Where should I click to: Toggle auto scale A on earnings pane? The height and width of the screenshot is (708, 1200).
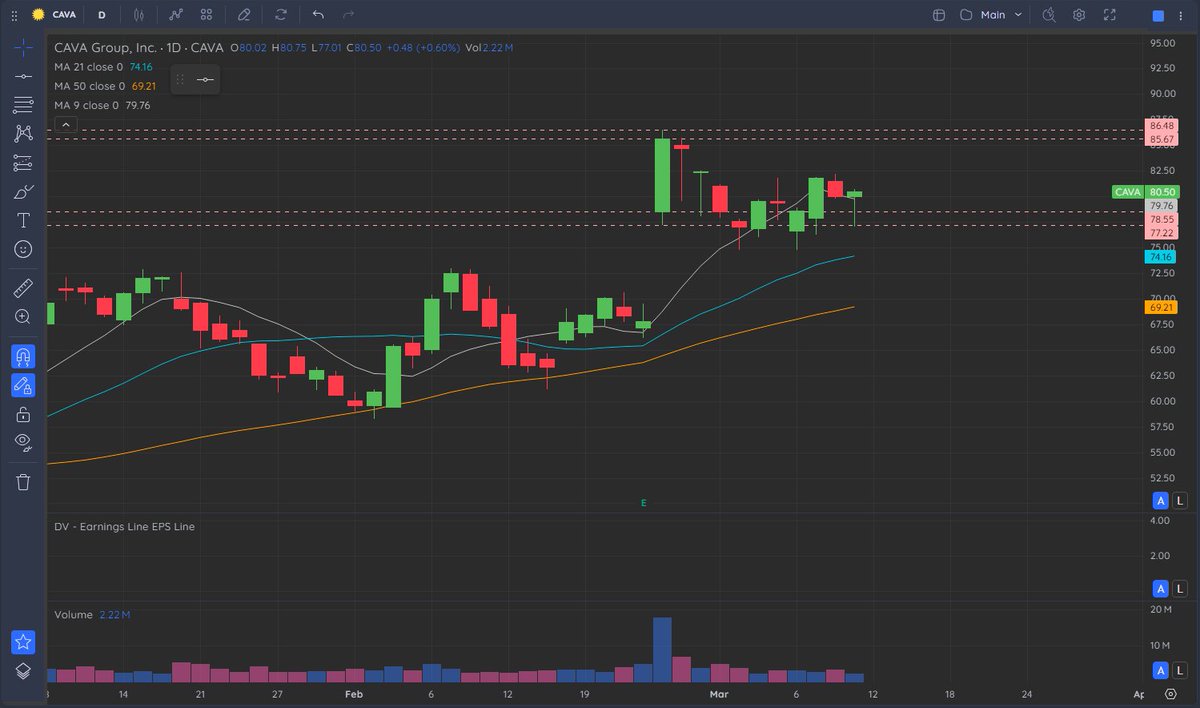pos(1160,587)
